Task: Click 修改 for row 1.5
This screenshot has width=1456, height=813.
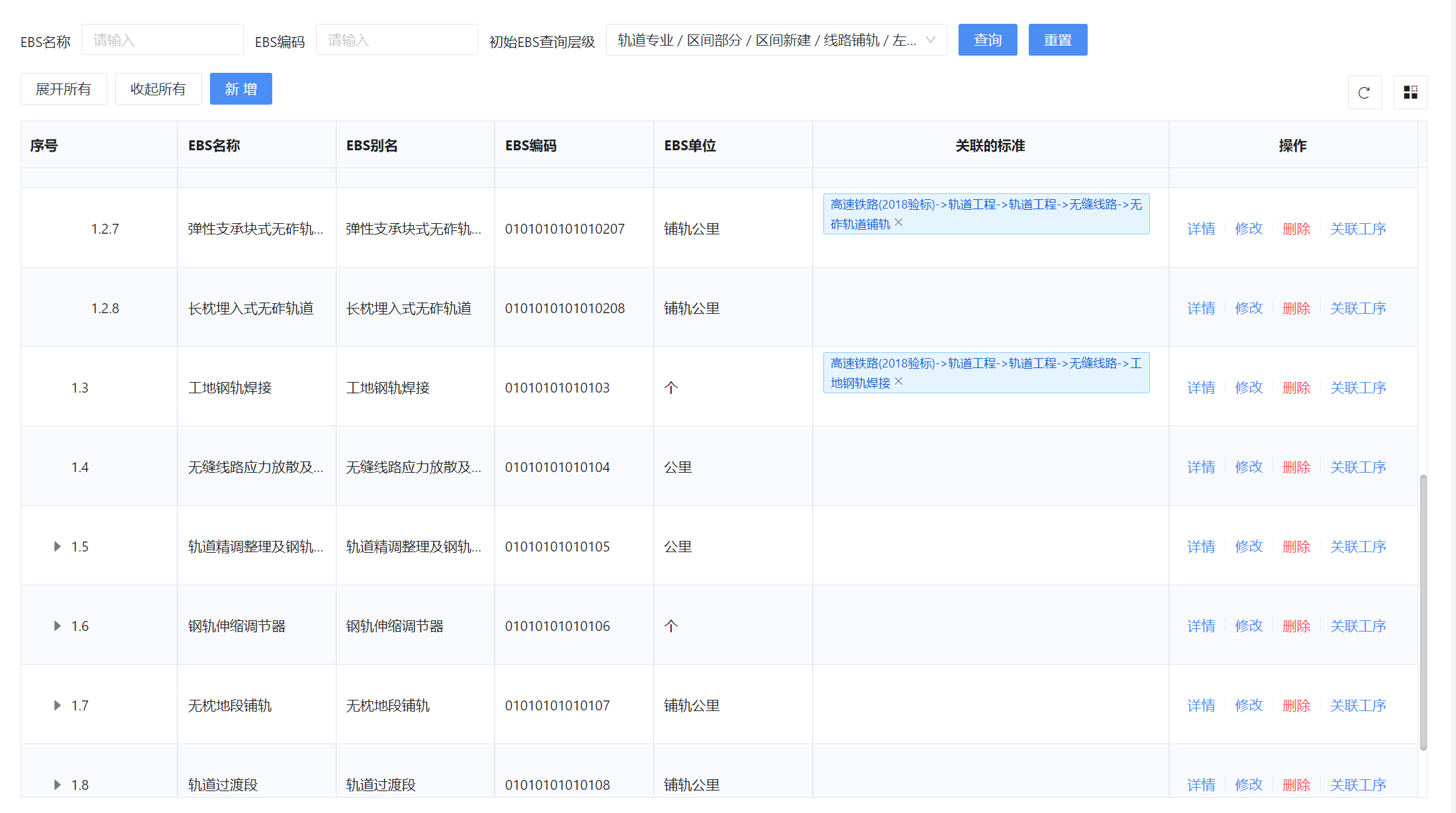Action: tap(1249, 547)
